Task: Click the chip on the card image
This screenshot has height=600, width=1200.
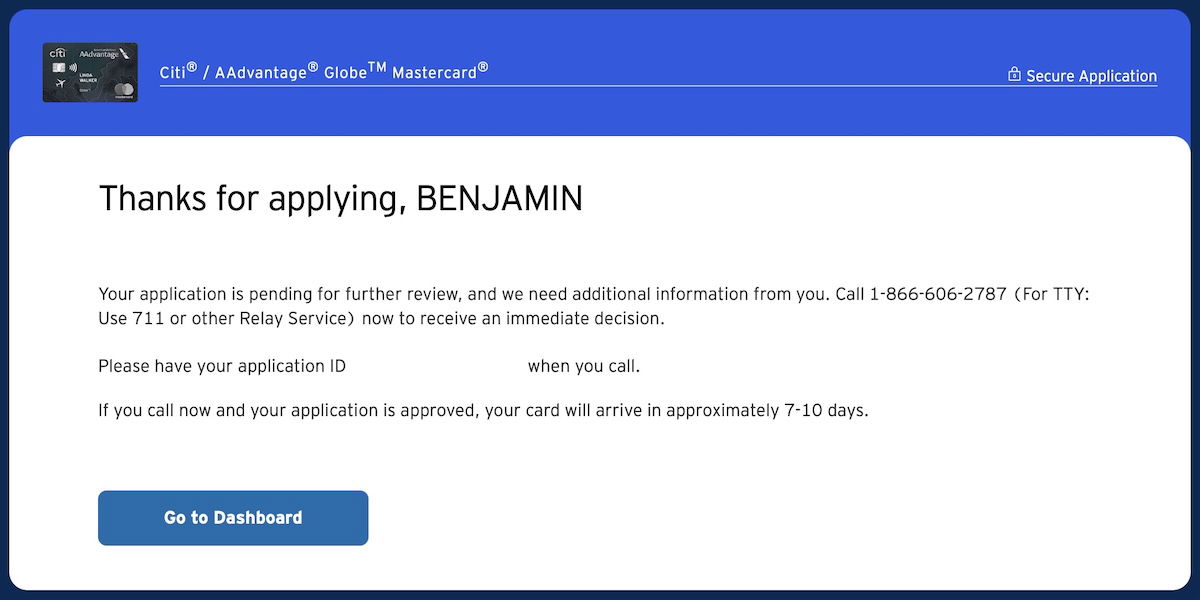Action: (59, 68)
